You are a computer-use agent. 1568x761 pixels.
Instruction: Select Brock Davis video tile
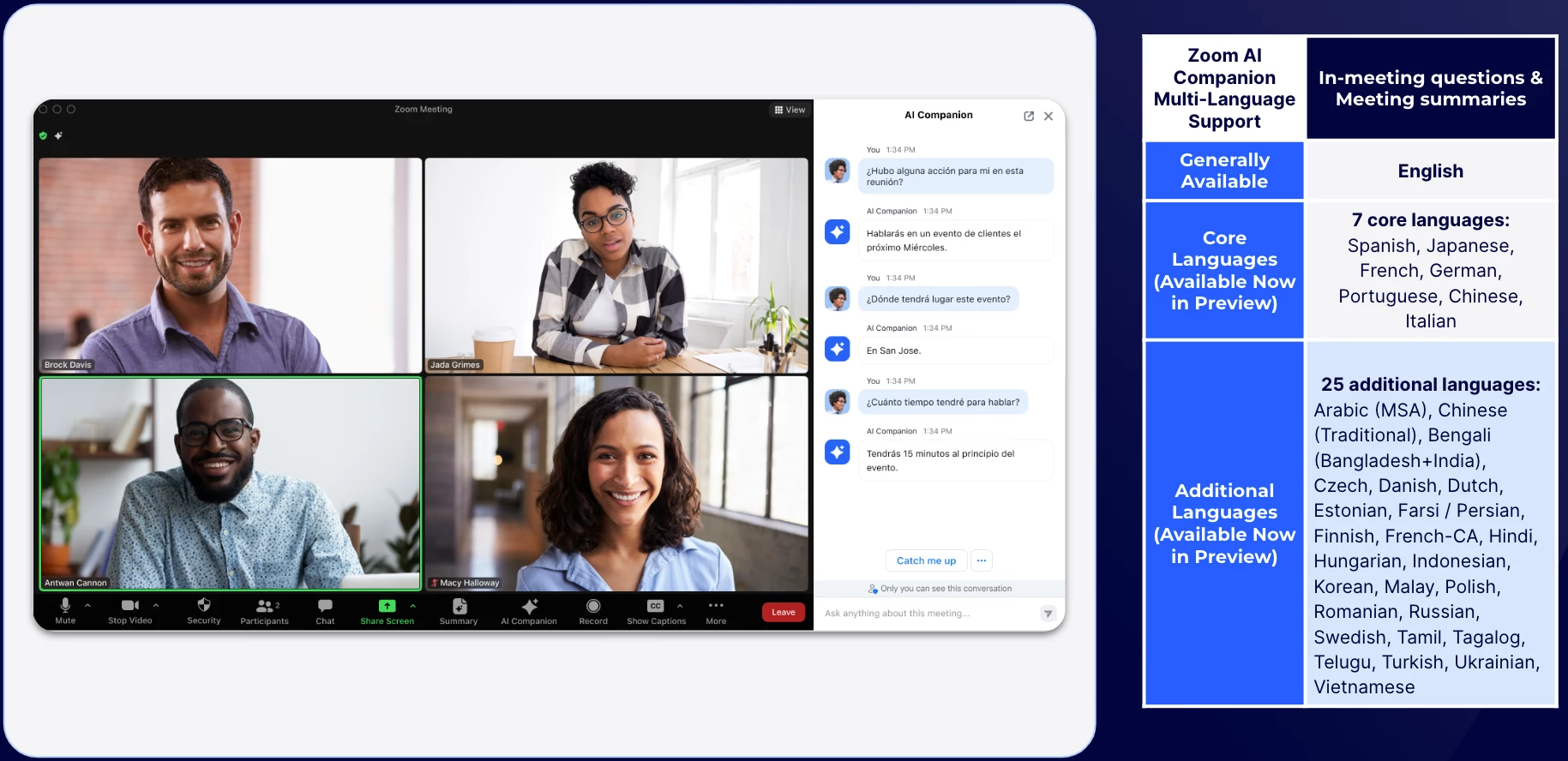coord(231,265)
